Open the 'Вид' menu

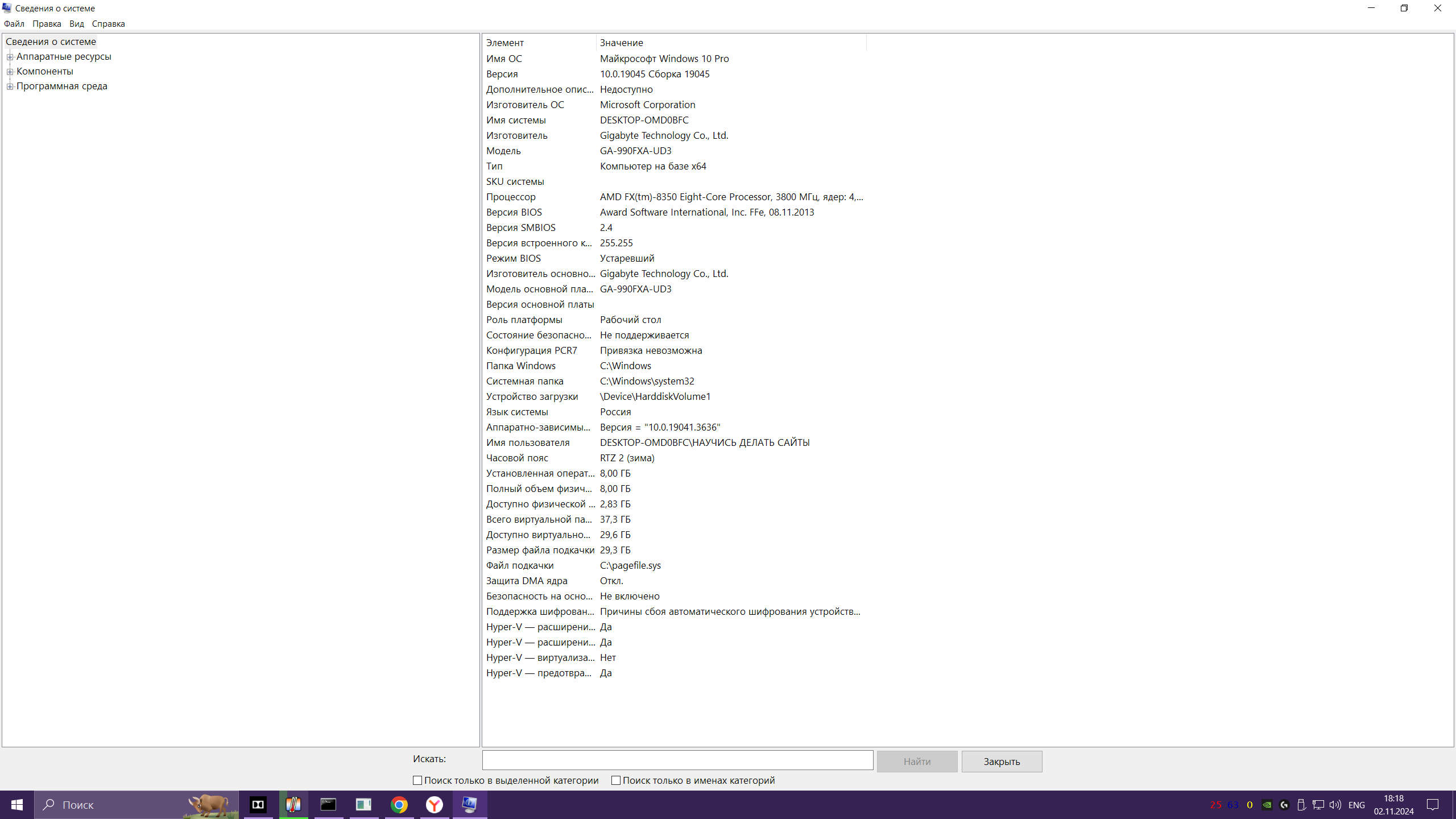click(x=76, y=24)
